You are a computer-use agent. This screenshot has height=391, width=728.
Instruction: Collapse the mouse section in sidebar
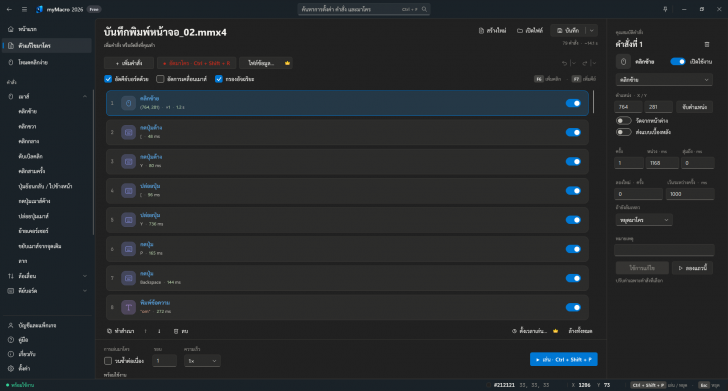point(84,97)
